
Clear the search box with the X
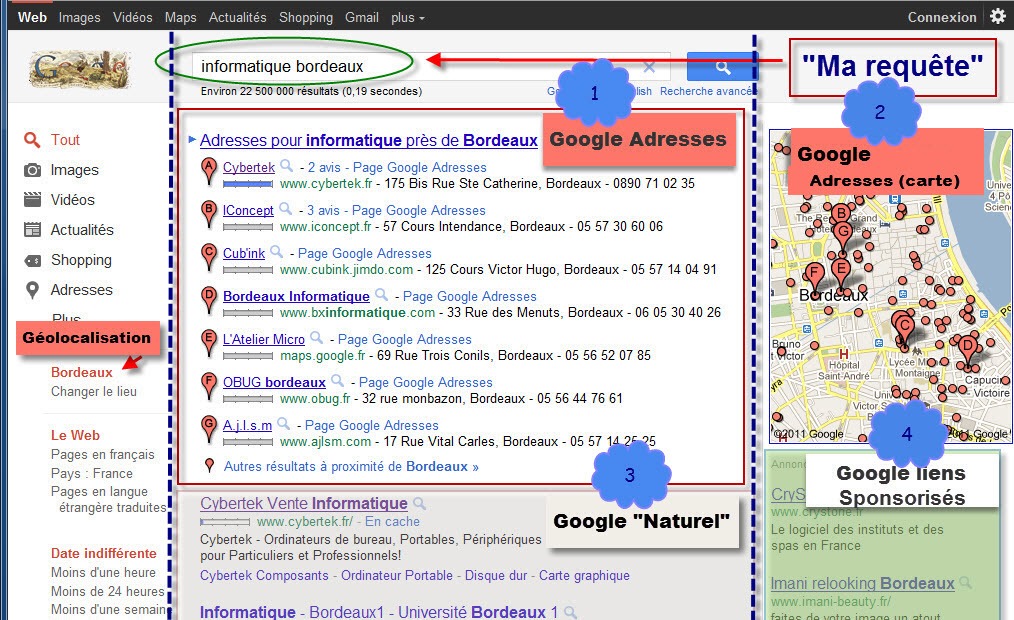pyautogui.click(x=649, y=67)
